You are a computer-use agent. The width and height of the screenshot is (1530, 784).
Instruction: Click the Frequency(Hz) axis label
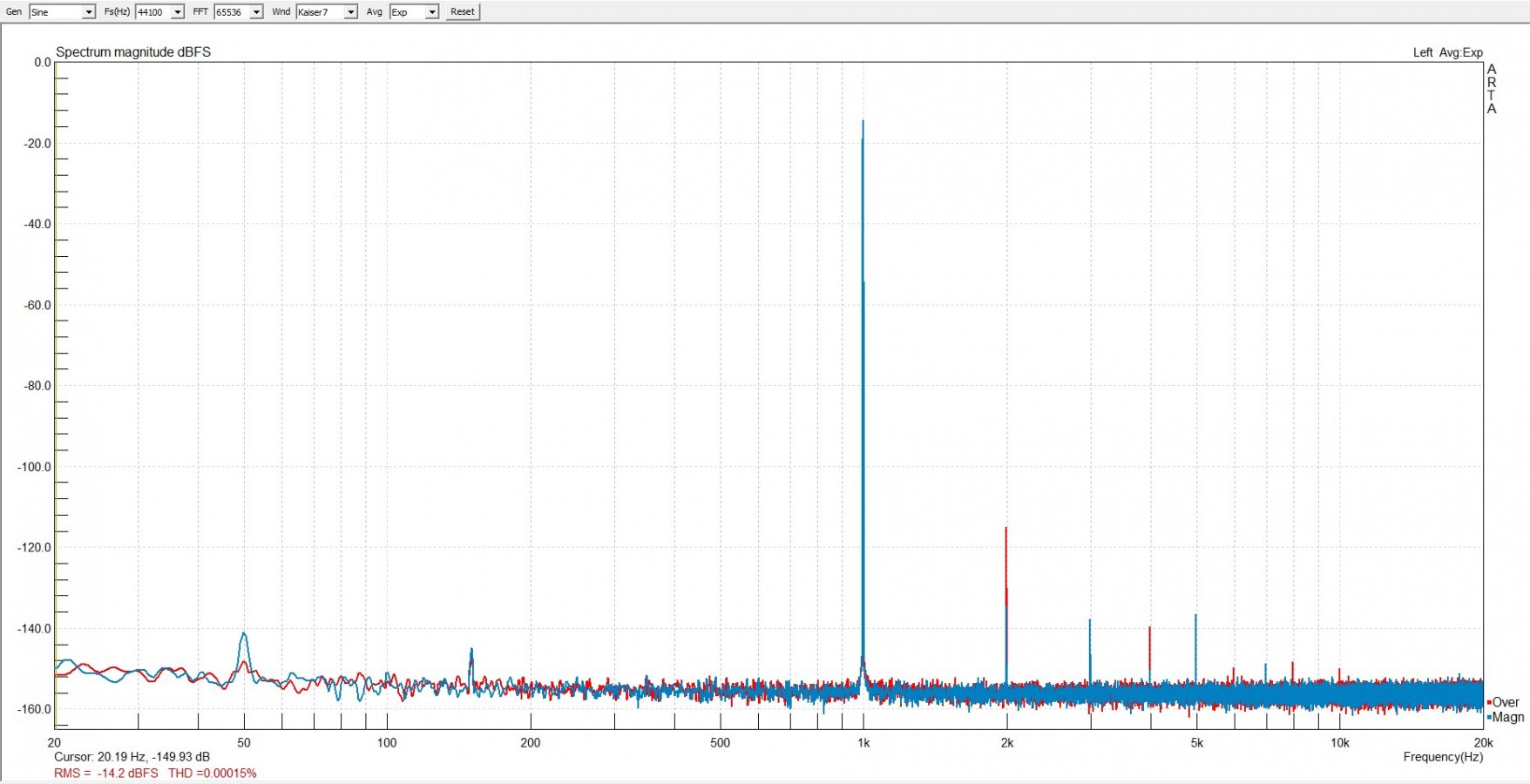click(1442, 757)
